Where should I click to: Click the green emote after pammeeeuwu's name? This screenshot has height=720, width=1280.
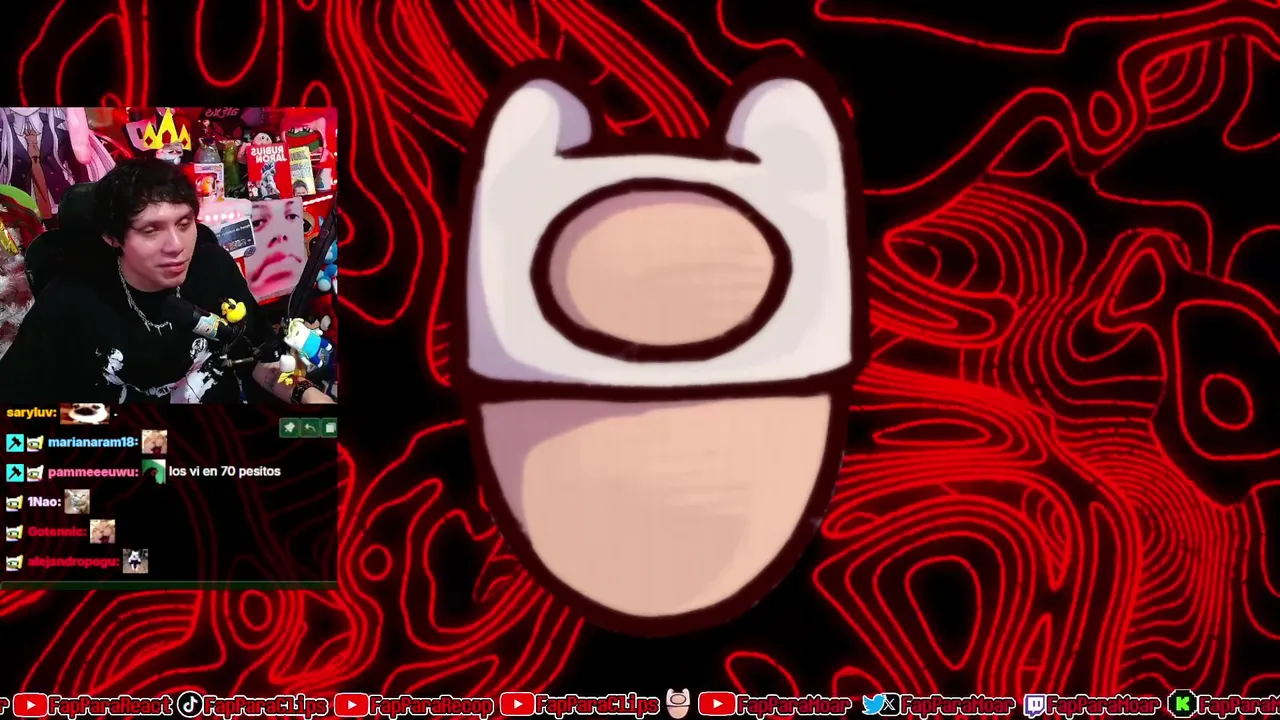coord(154,471)
